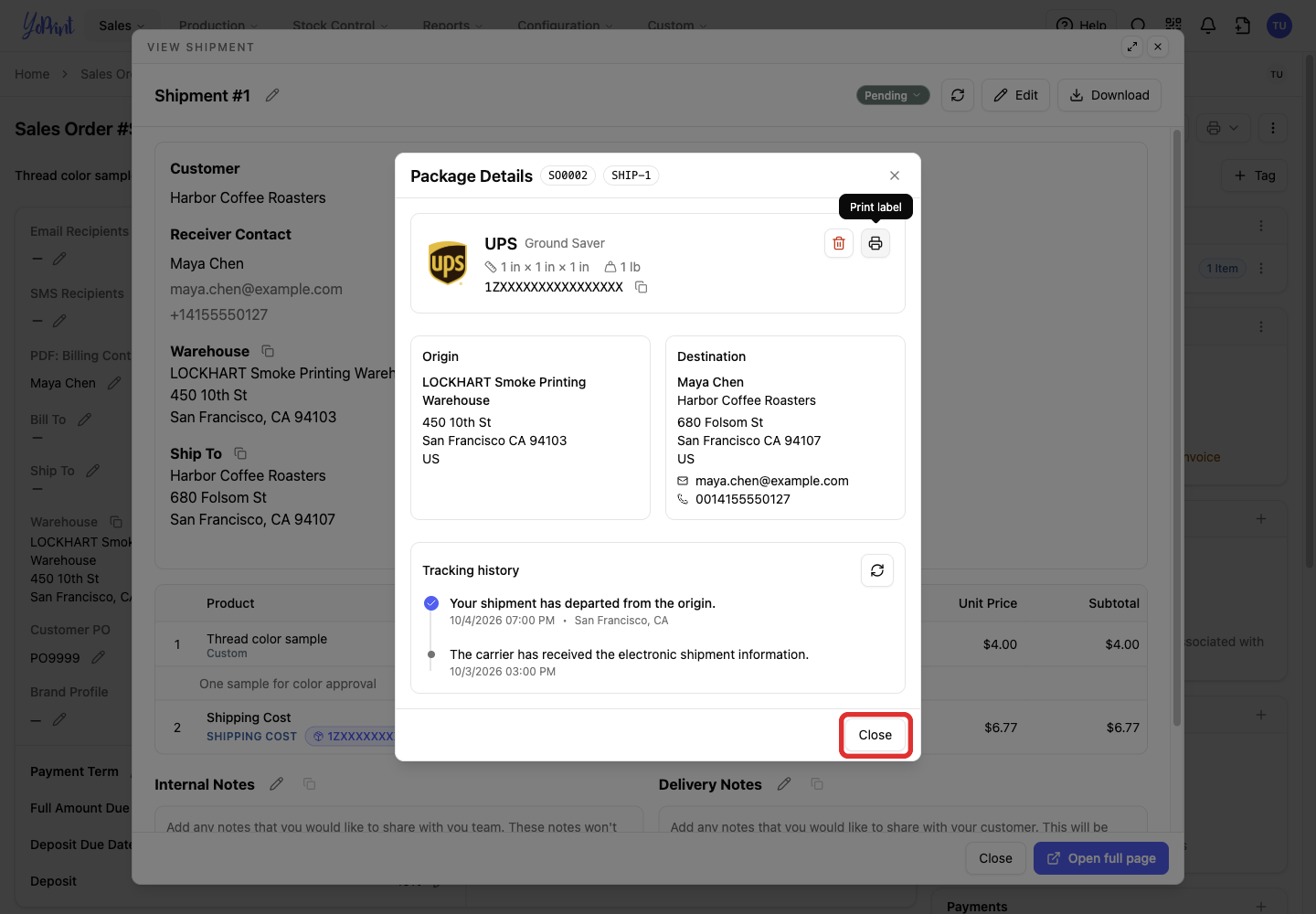Open the Production menu

[x=218, y=26]
